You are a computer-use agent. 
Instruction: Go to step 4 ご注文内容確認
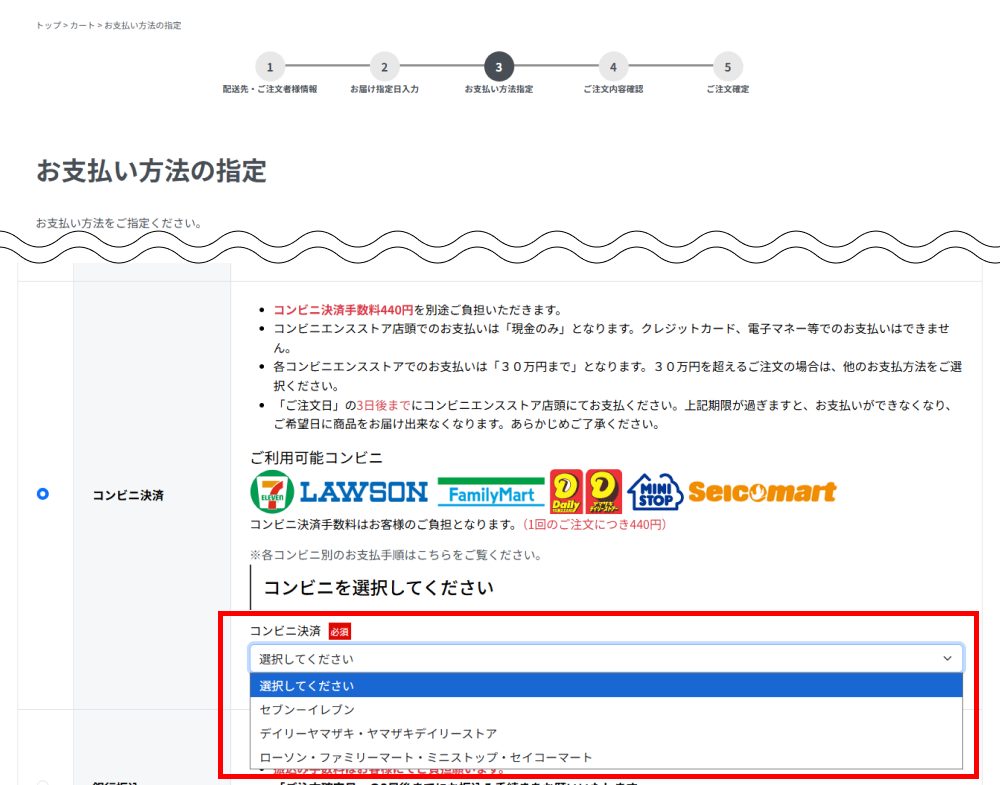[613, 67]
